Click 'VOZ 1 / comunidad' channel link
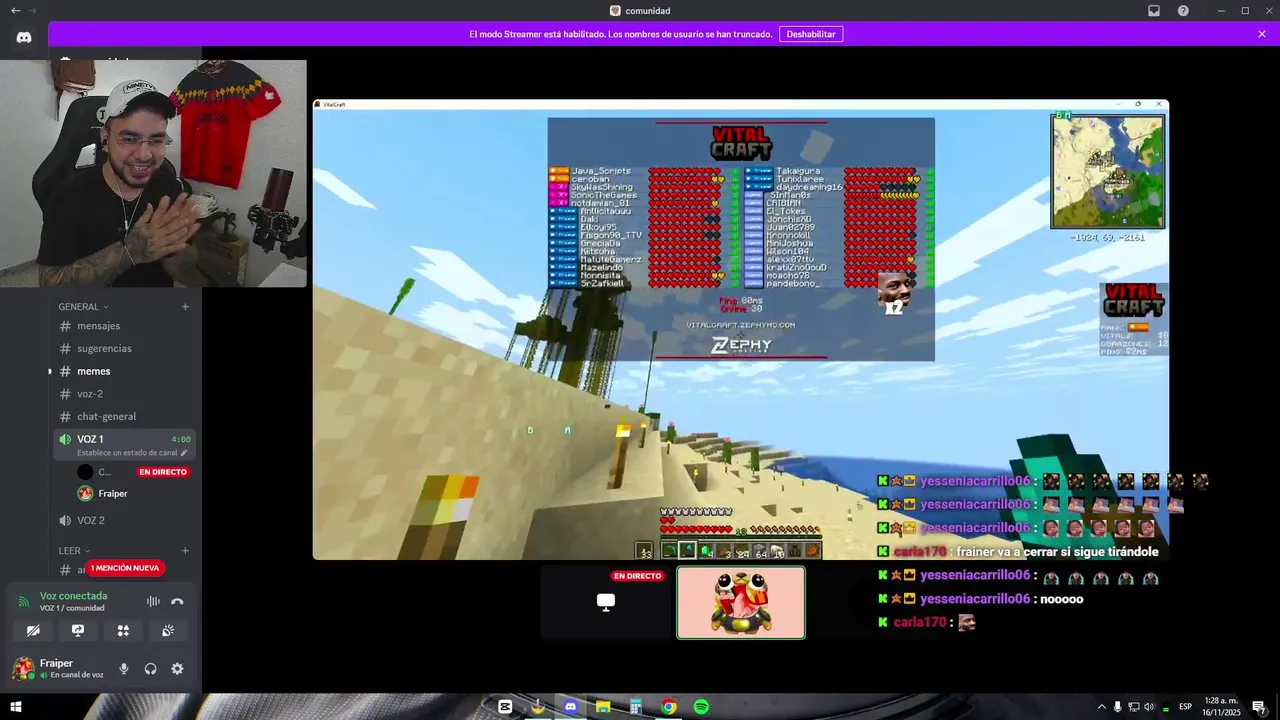Viewport: 1280px width, 720px height. click(x=72, y=608)
